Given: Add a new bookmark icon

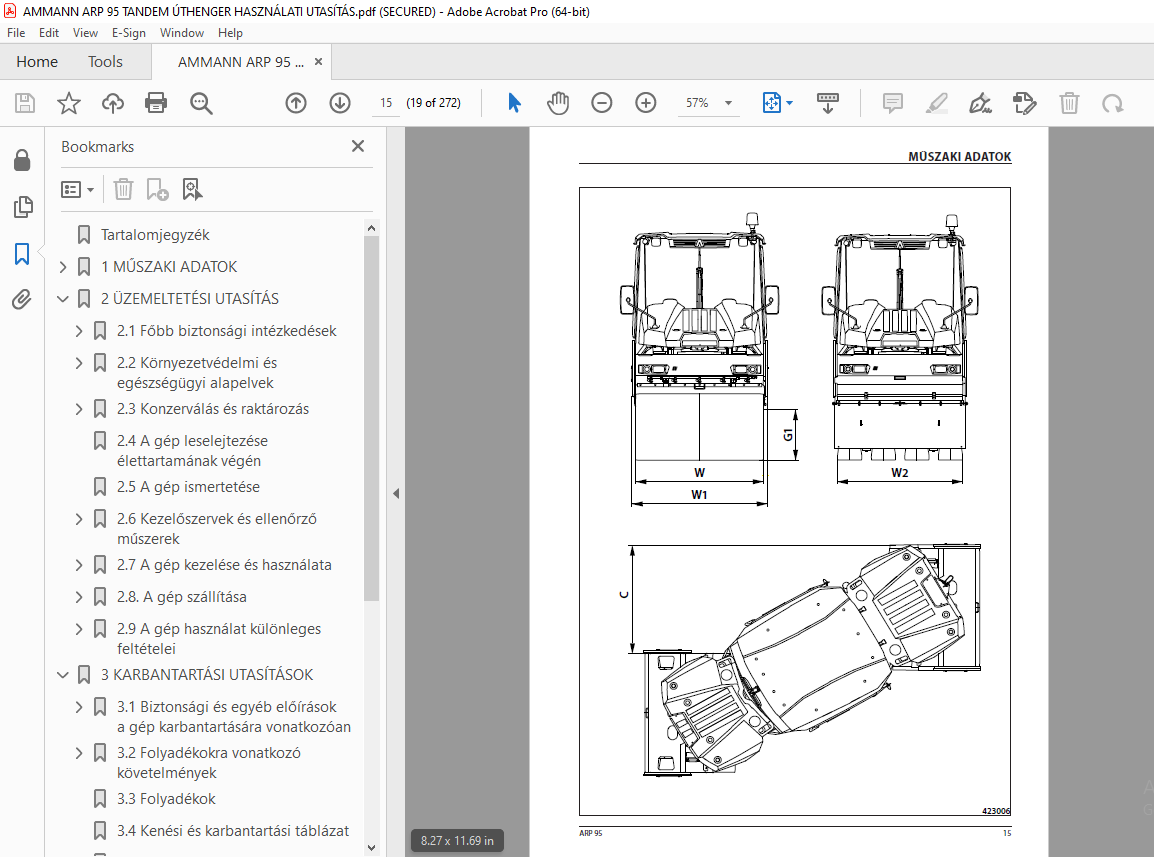Looking at the screenshot, I should 157,189.
